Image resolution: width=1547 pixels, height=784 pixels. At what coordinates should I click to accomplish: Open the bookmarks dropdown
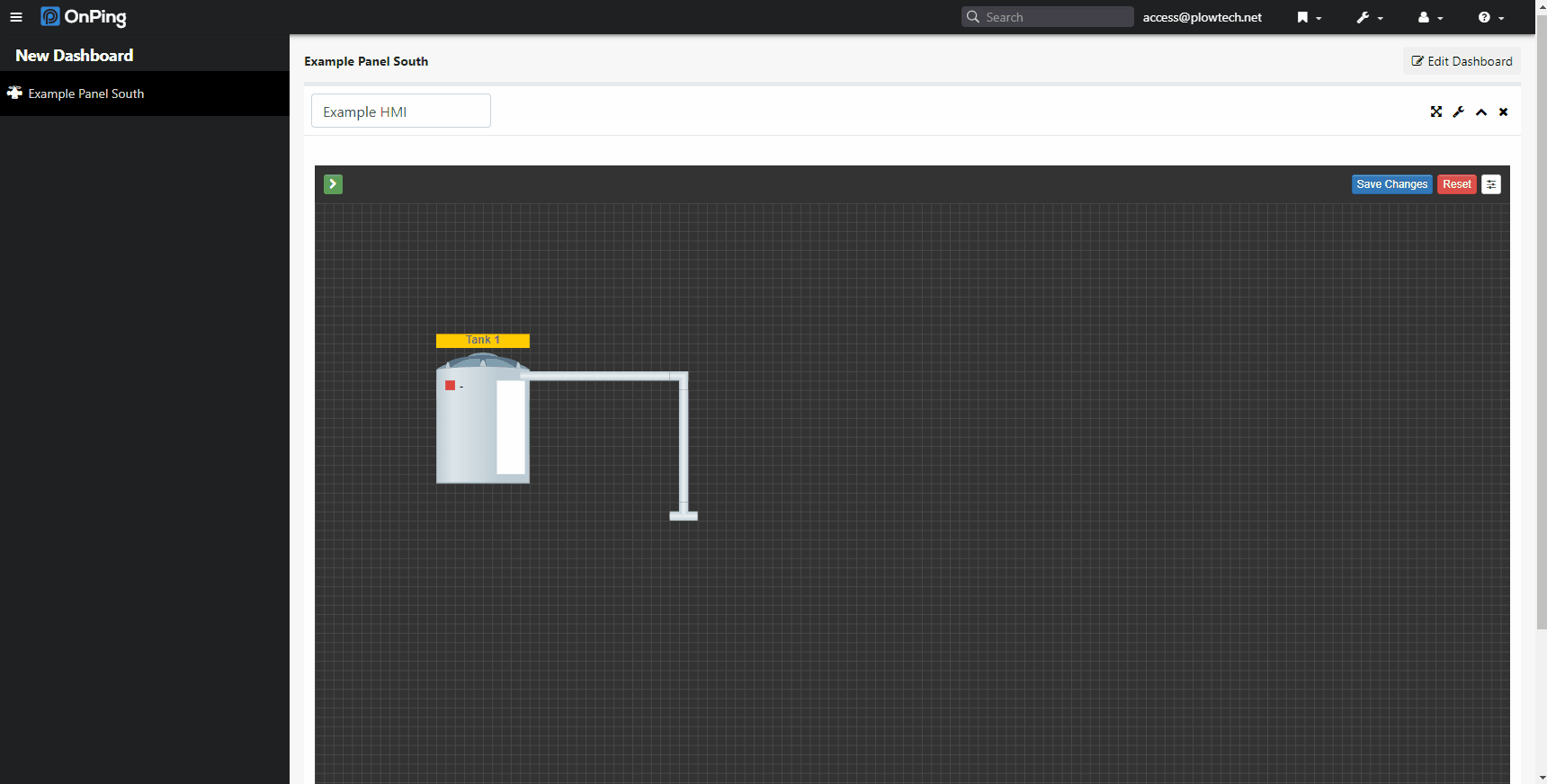click(1309, 17)
